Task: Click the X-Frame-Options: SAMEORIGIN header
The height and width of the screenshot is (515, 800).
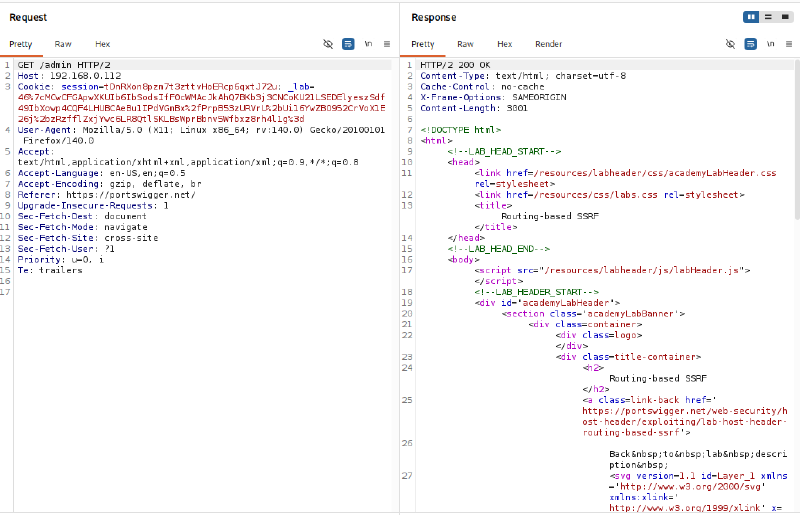Action: tap(493, 97)
